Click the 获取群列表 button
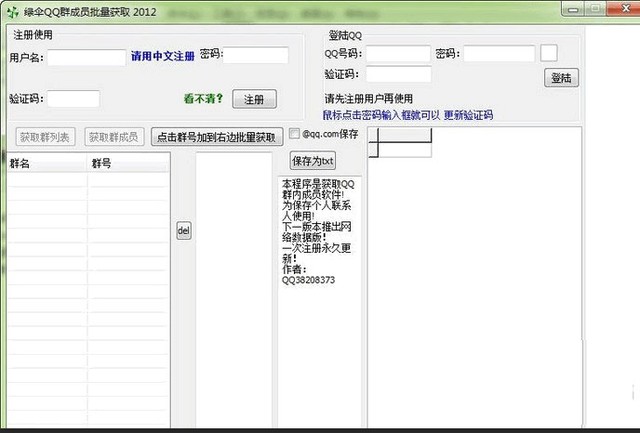Screen dimensions: 640x433 click(45, 137)
